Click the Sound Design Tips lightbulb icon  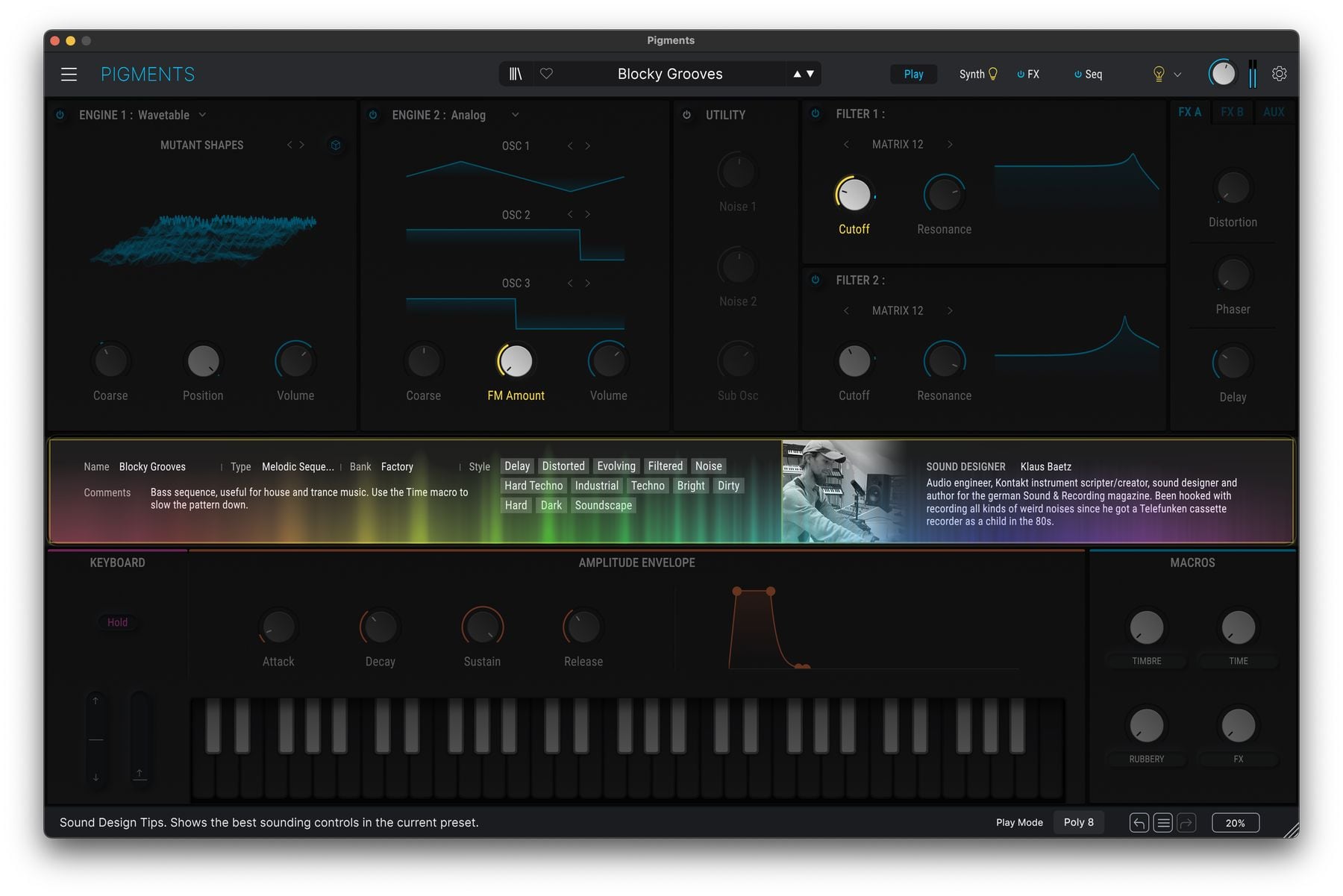pyautogui.click(x=1159, y=74)
